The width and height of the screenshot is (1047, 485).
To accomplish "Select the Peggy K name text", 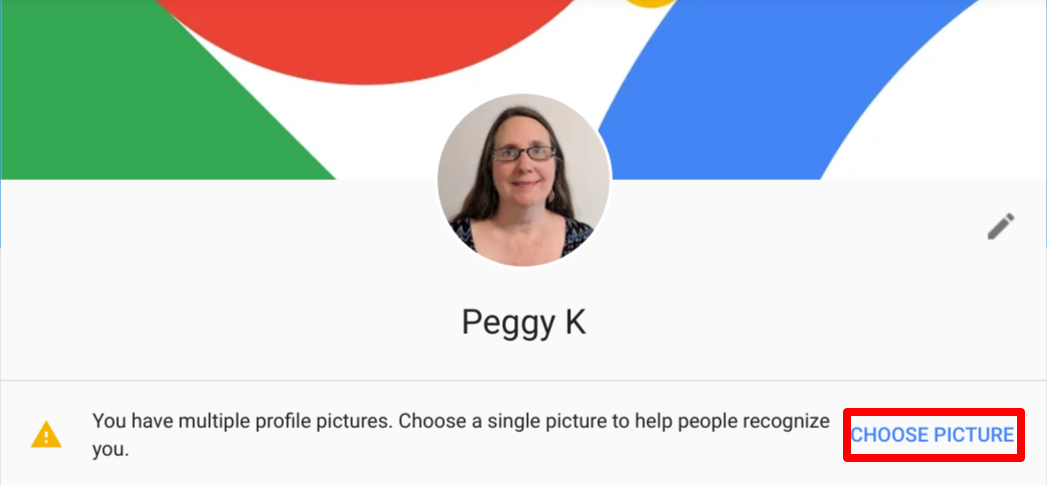I will click(524, 323).
